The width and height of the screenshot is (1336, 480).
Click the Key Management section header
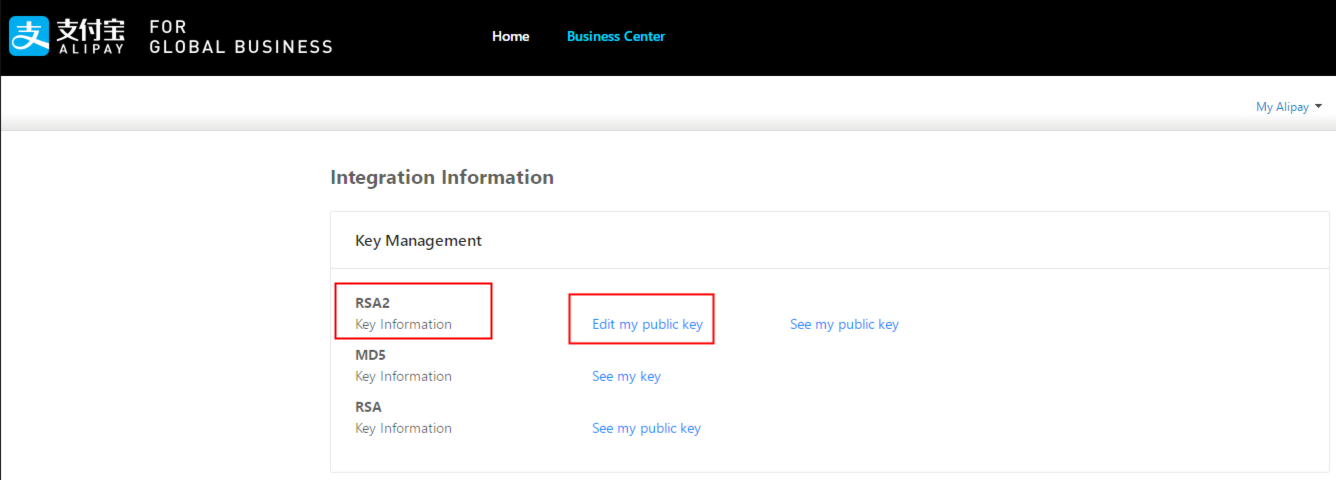pos(418,241)
